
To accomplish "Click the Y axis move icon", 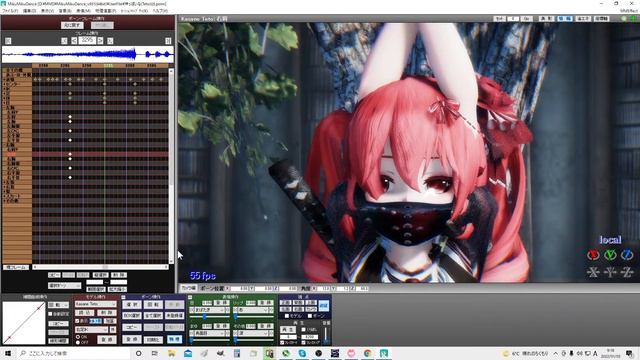I will pyautogui.click(x=610, y=272).
